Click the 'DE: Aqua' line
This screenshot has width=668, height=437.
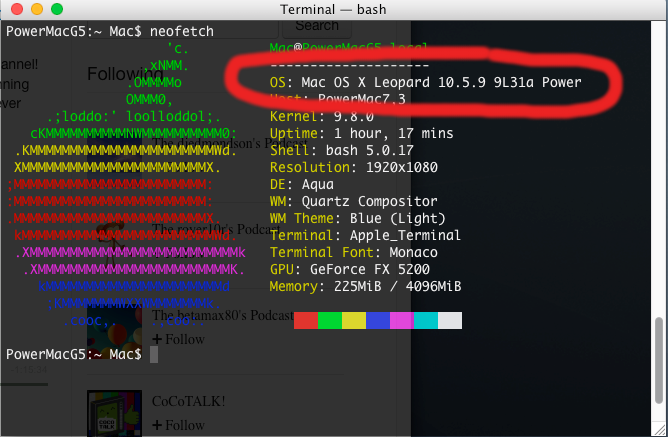click(x=302, y=184)
